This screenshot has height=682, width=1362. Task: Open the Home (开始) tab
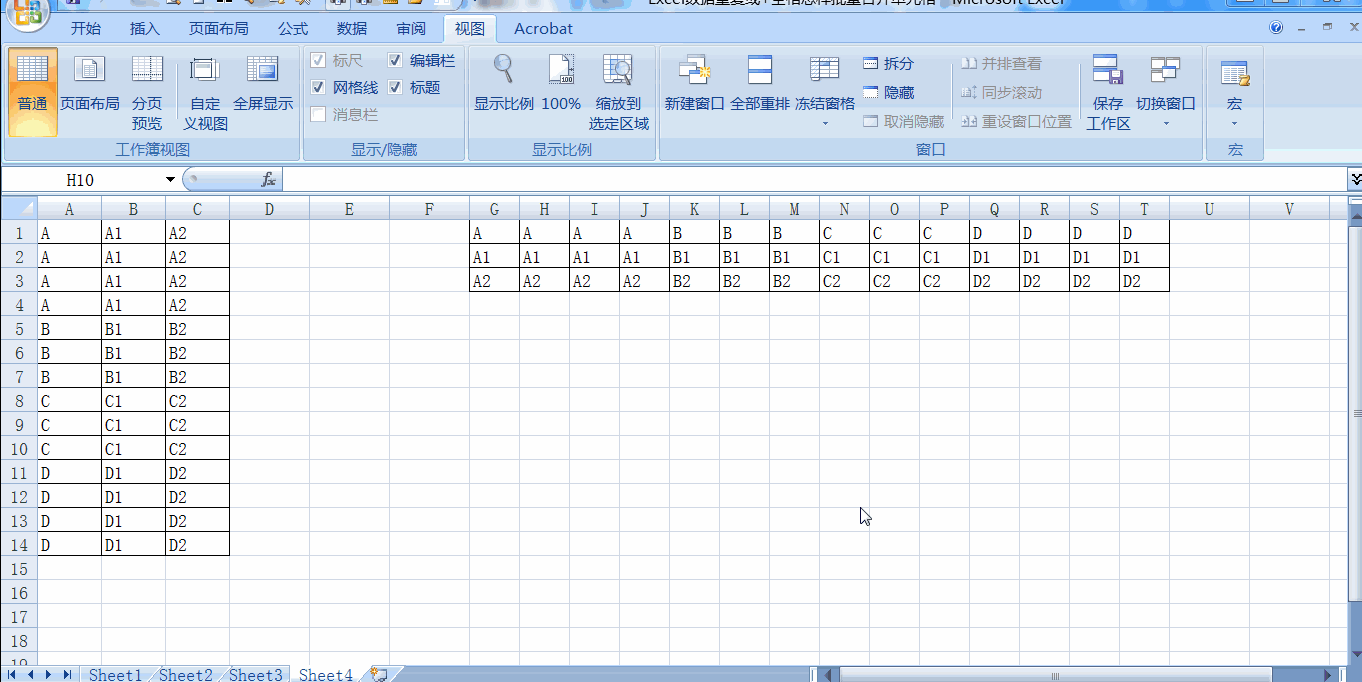click(86, 28)
